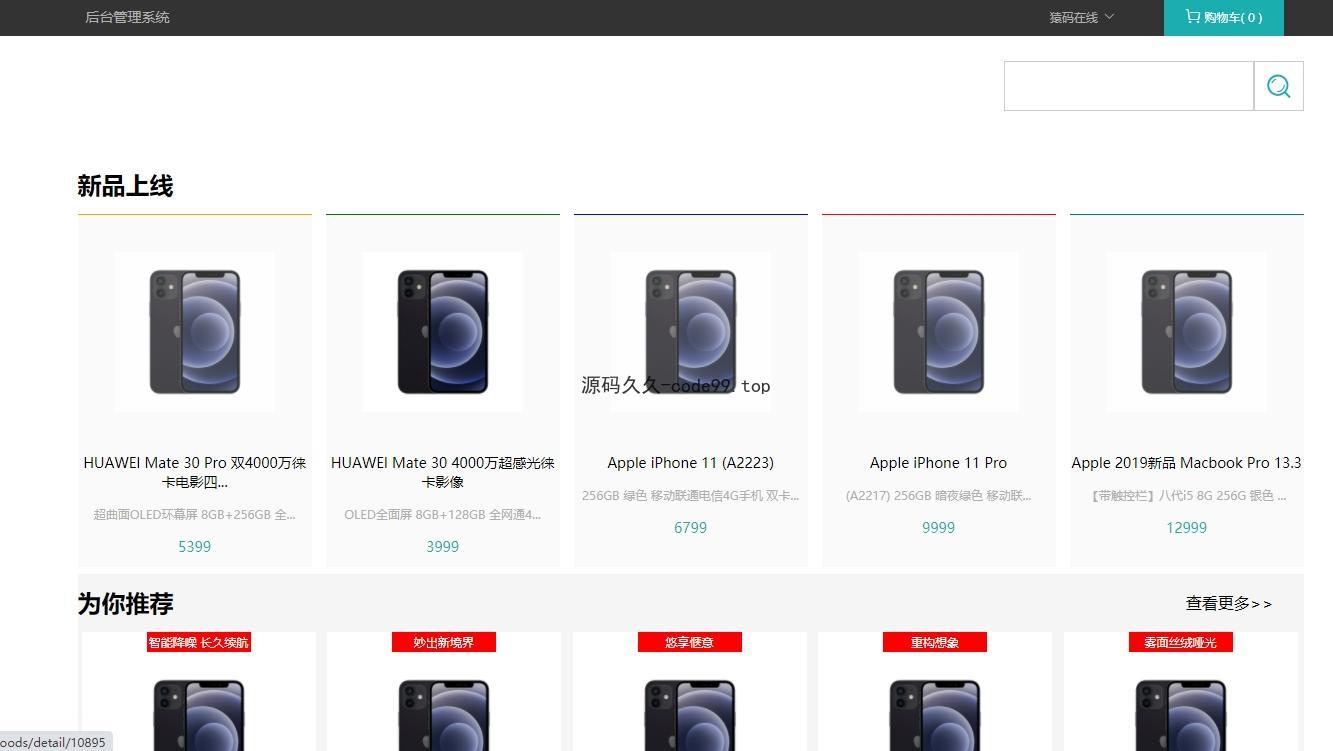This screenshot has height=751, width=1333.
Task: Click the 悠享惬意 red tag
Action: click(x=690, y=642)
